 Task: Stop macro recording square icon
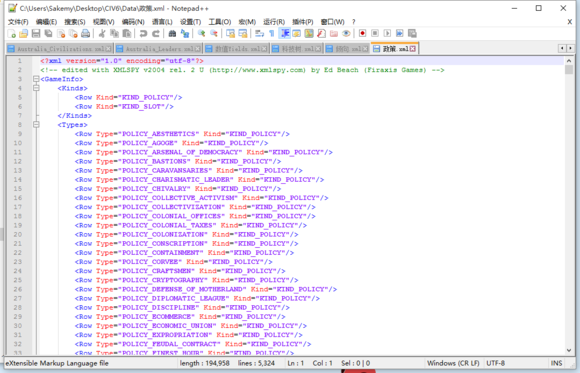(x=375, y=34)
